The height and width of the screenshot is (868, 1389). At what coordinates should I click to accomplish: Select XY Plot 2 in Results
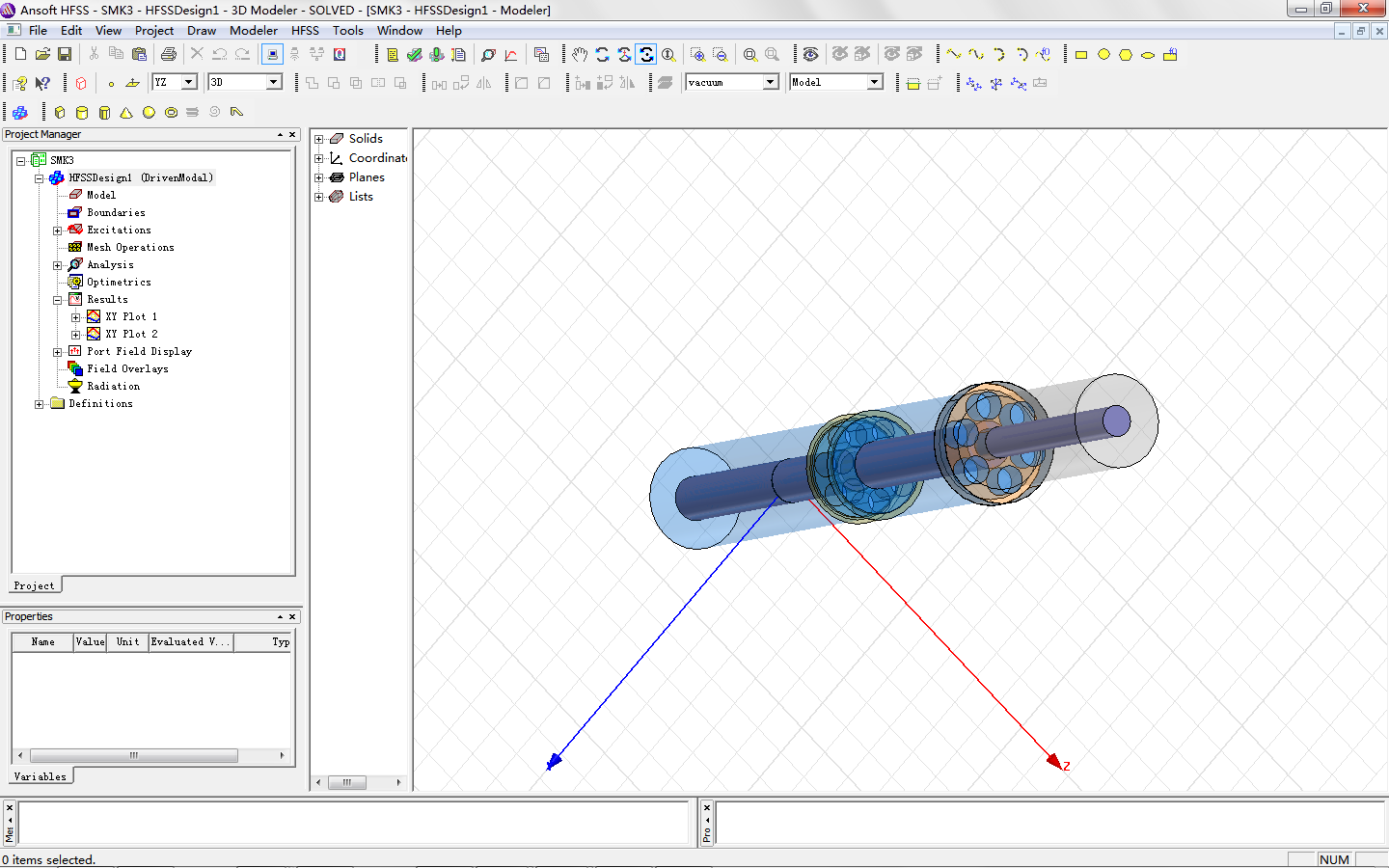pos(131,335)
